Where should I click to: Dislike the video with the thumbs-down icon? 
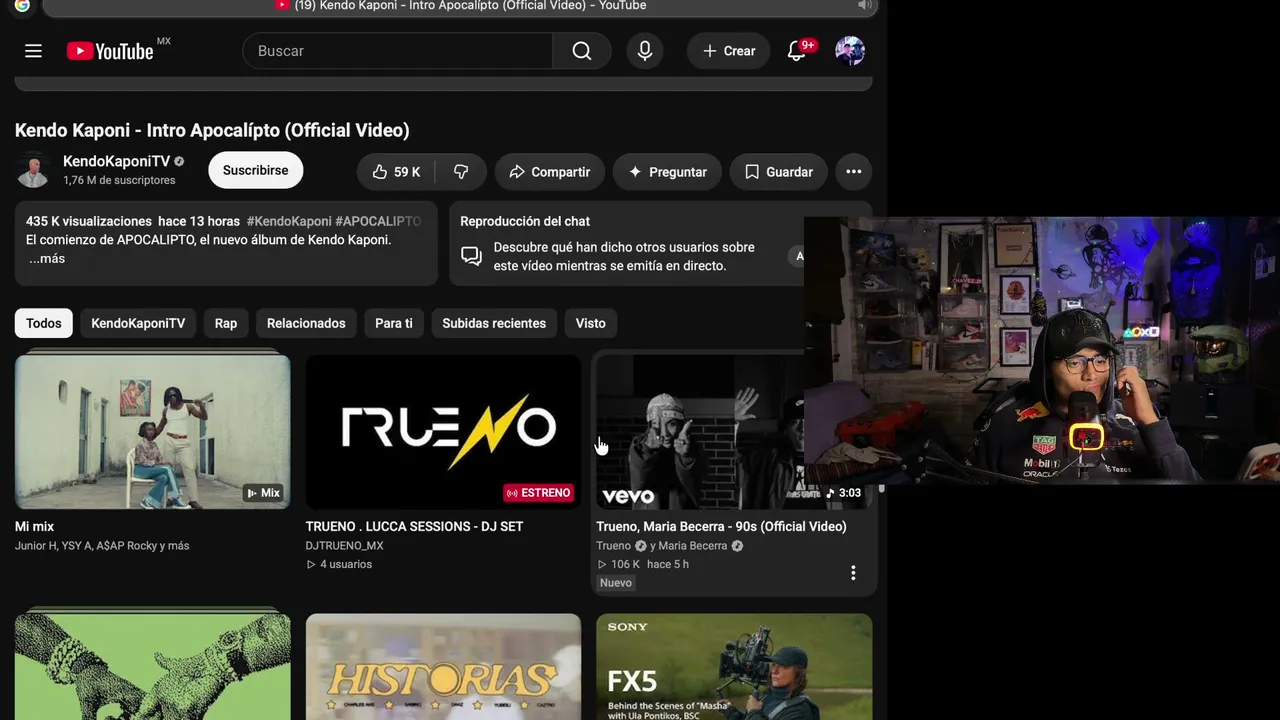tap(461, 172)
